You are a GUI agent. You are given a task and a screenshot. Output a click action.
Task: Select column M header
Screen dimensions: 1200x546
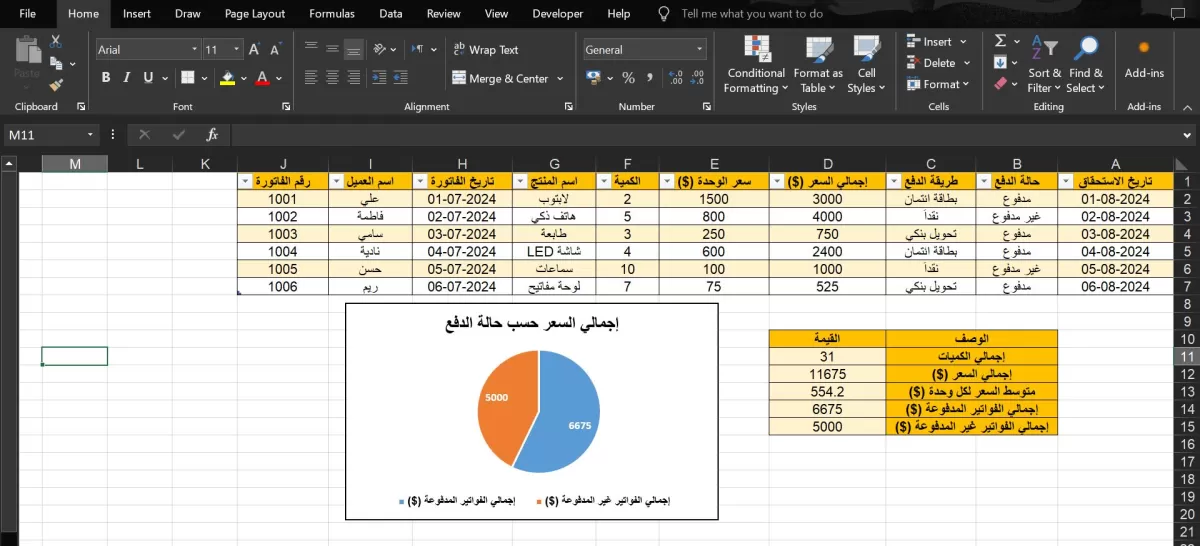(75, 164)
